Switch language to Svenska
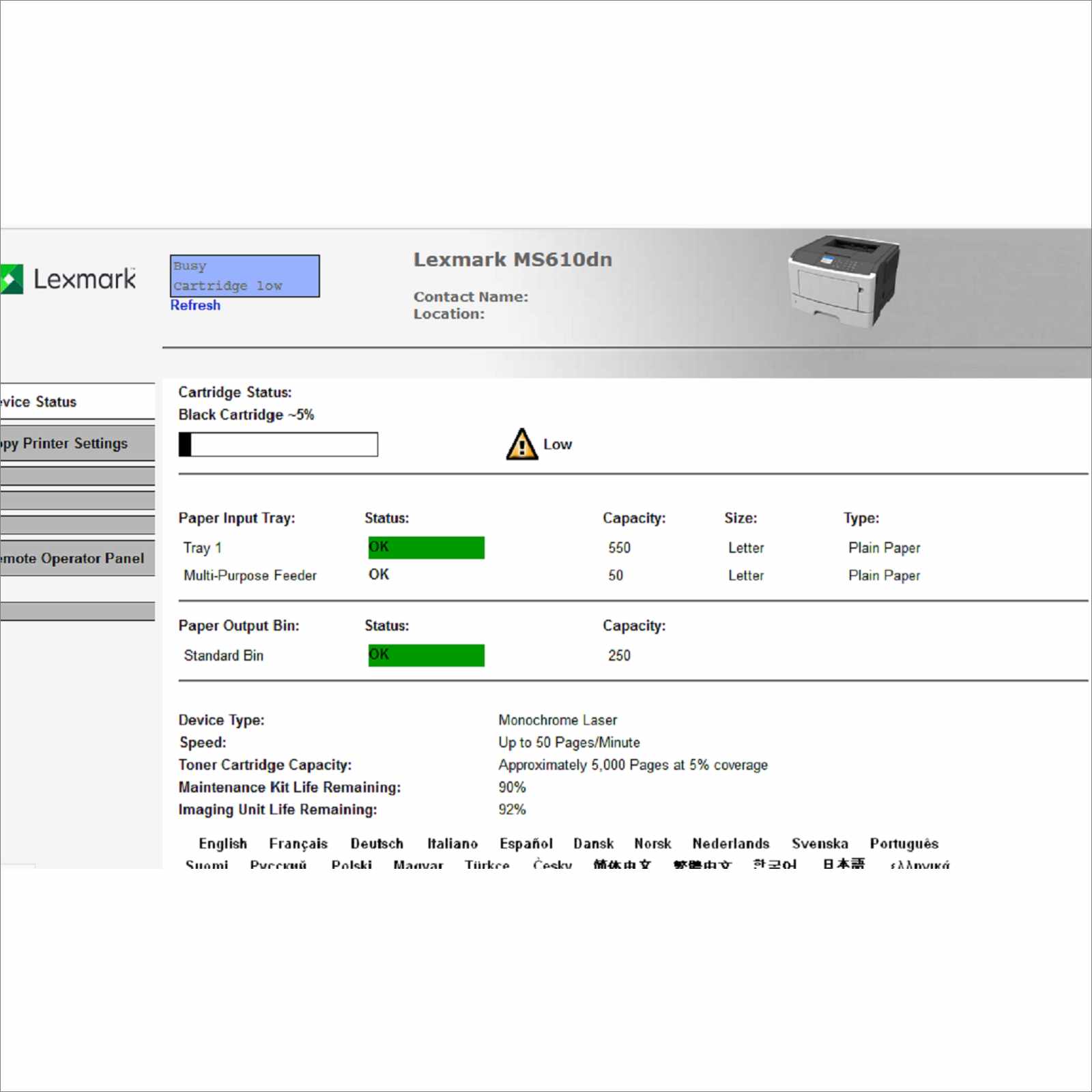Viewport: 1092px width, 1092px height. pos(820,844)
